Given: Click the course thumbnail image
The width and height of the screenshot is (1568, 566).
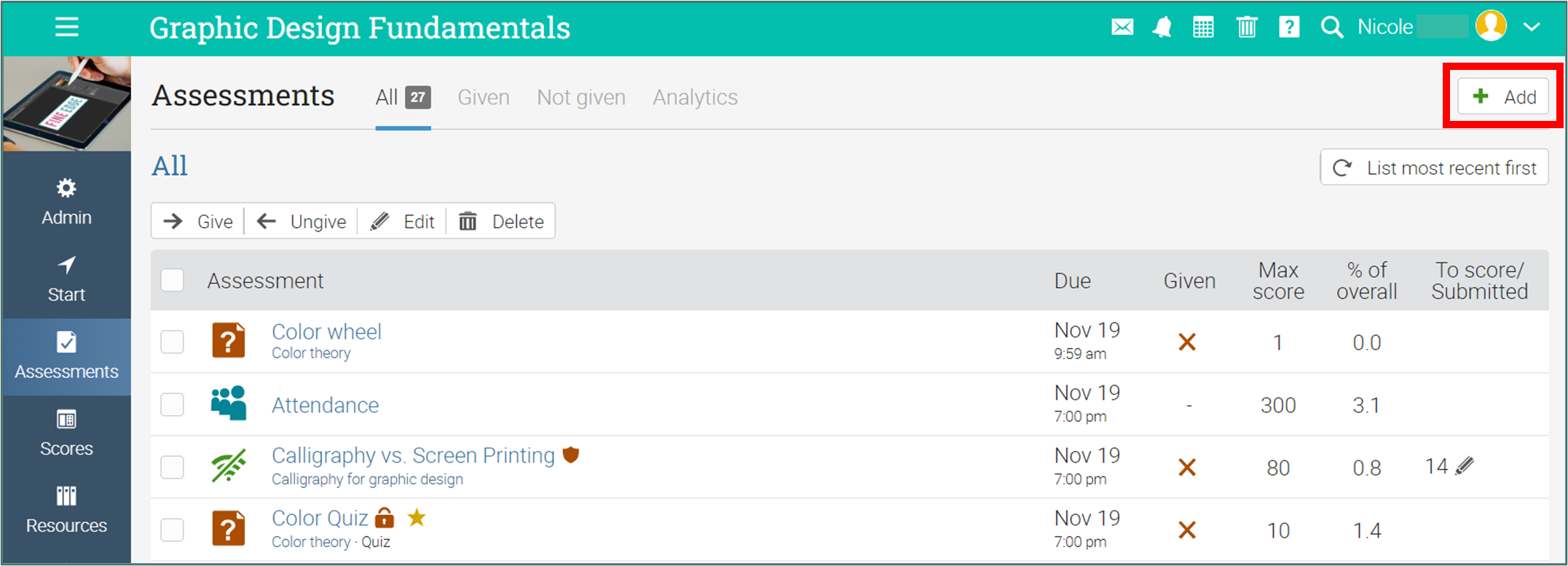Looking at the screenshot, I should (67, 103).
